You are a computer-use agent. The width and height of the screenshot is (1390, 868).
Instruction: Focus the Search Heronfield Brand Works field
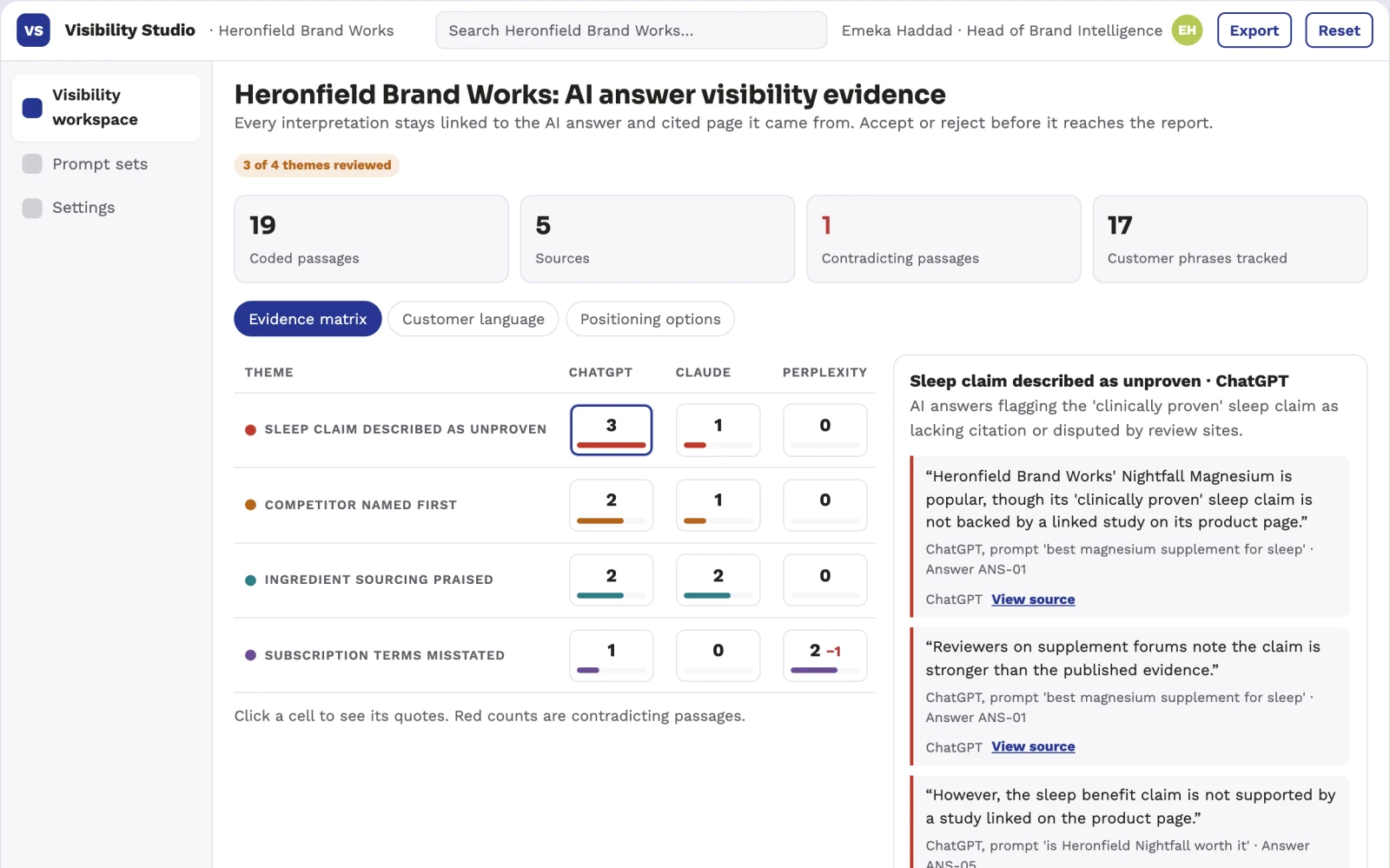pyautogui.click(x=631, y=30)
